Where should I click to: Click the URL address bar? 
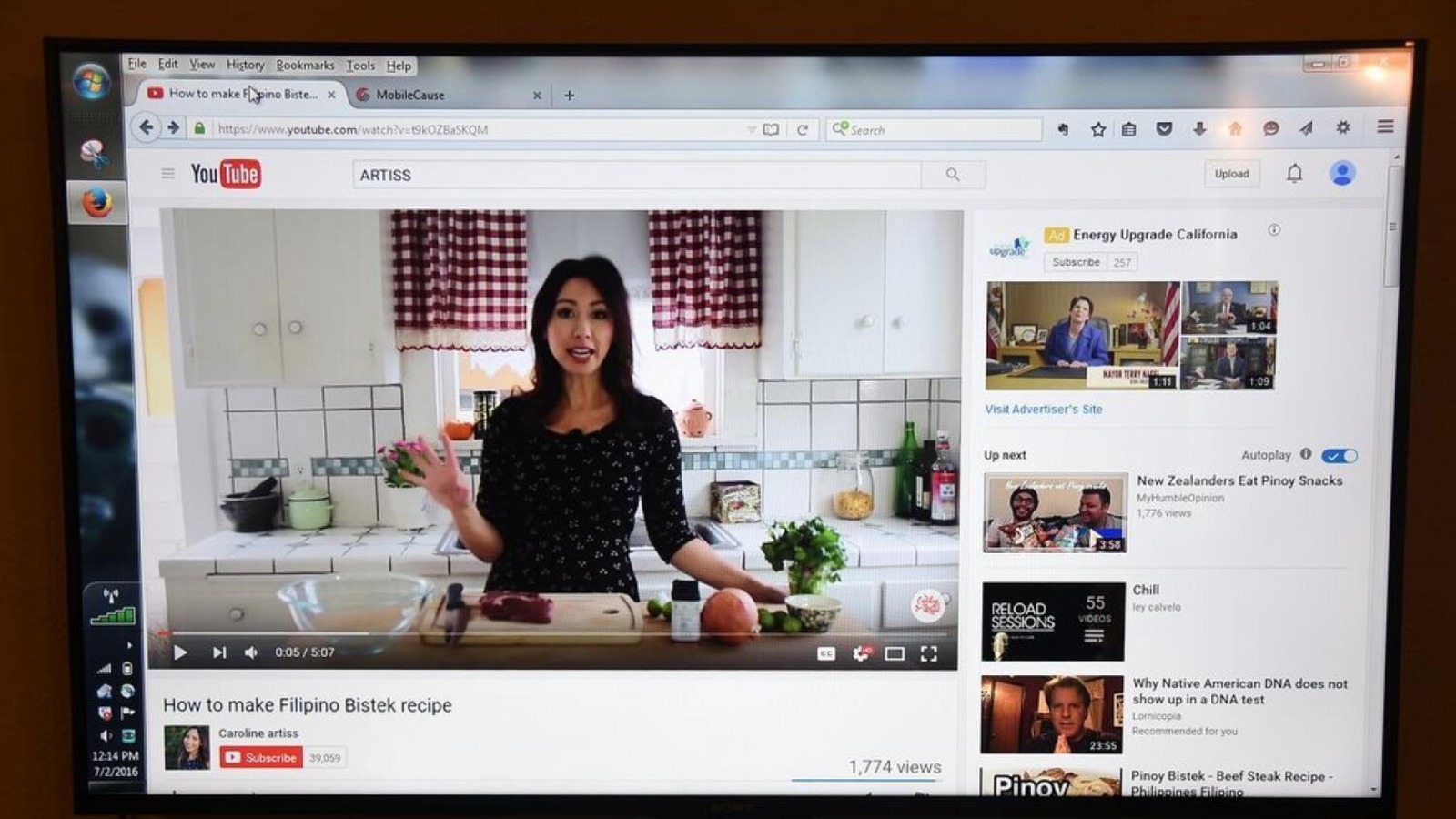tap(478, 129)
